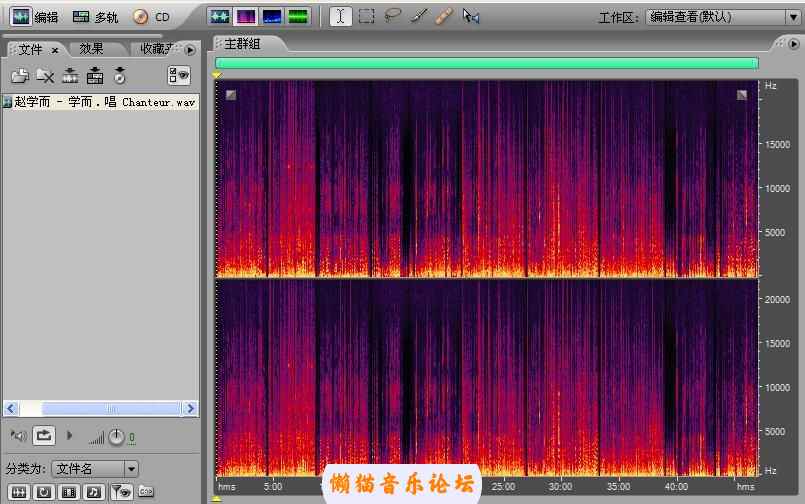Select the spectral phase display icon

tap(298, 16)
